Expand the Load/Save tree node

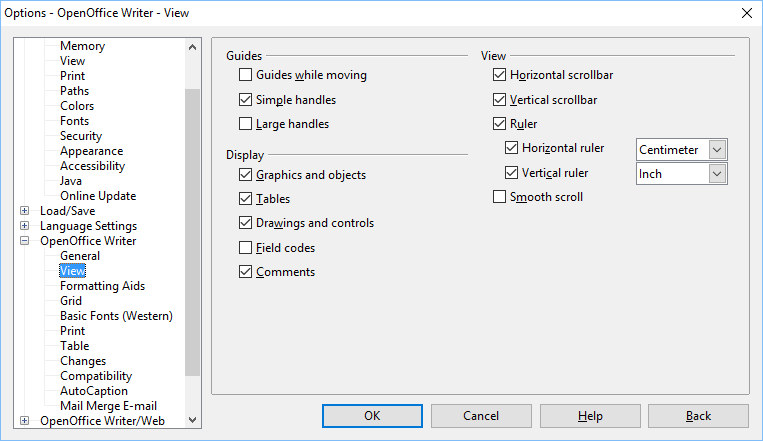click(x=25, y=211)
